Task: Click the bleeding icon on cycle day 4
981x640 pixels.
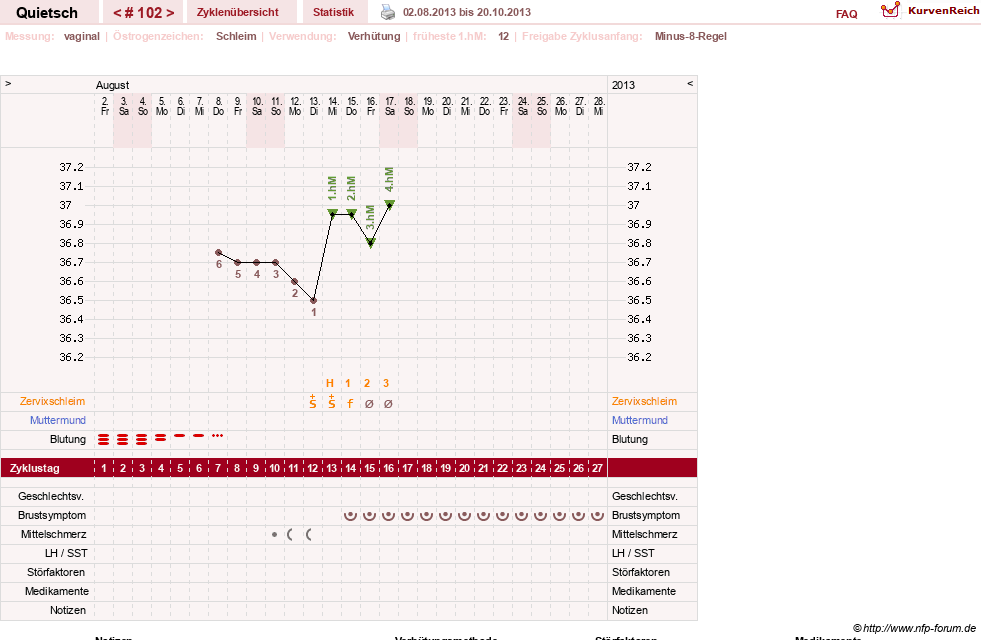Action: click(x=161, y=438)
